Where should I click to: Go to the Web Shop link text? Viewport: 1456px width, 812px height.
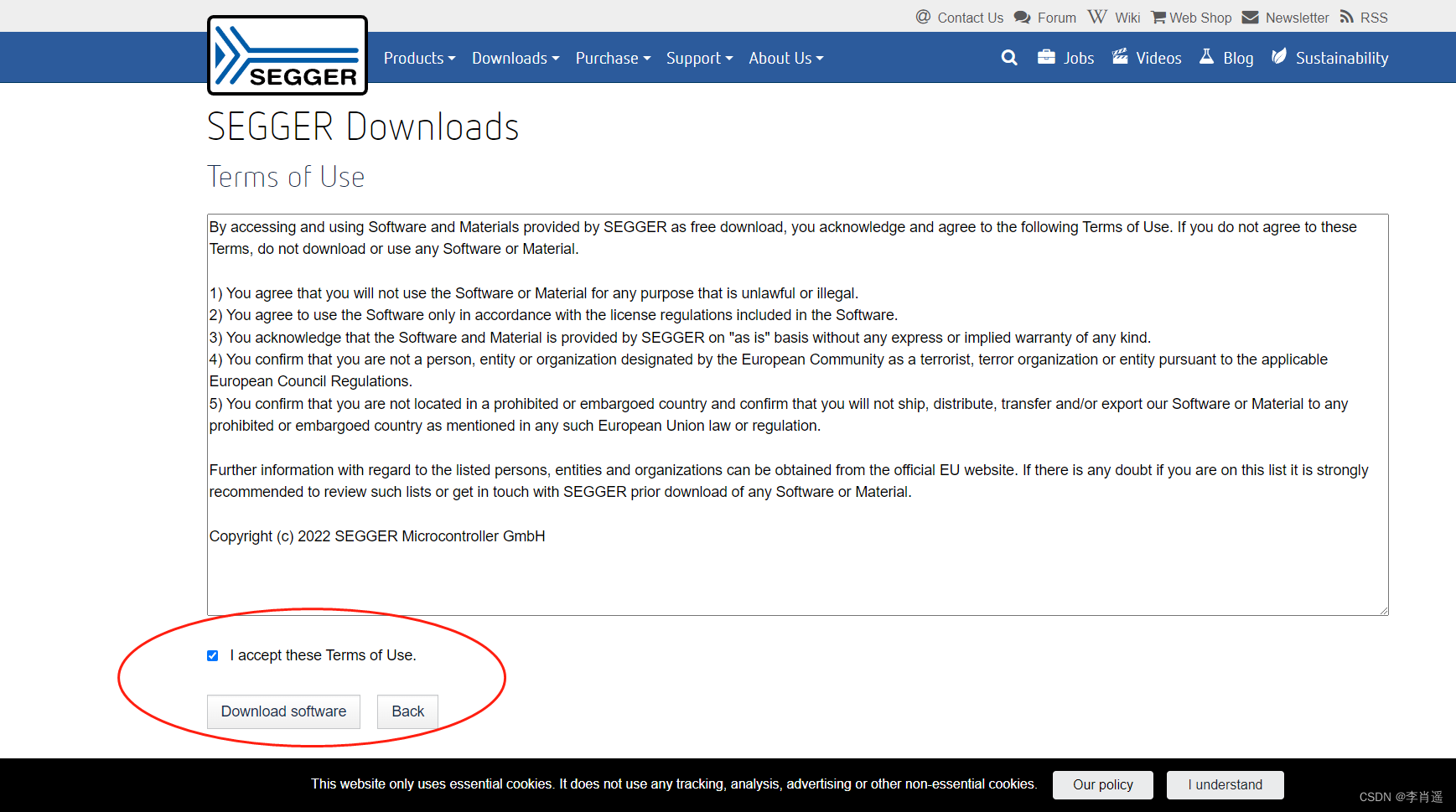[x=1200, y=18]
